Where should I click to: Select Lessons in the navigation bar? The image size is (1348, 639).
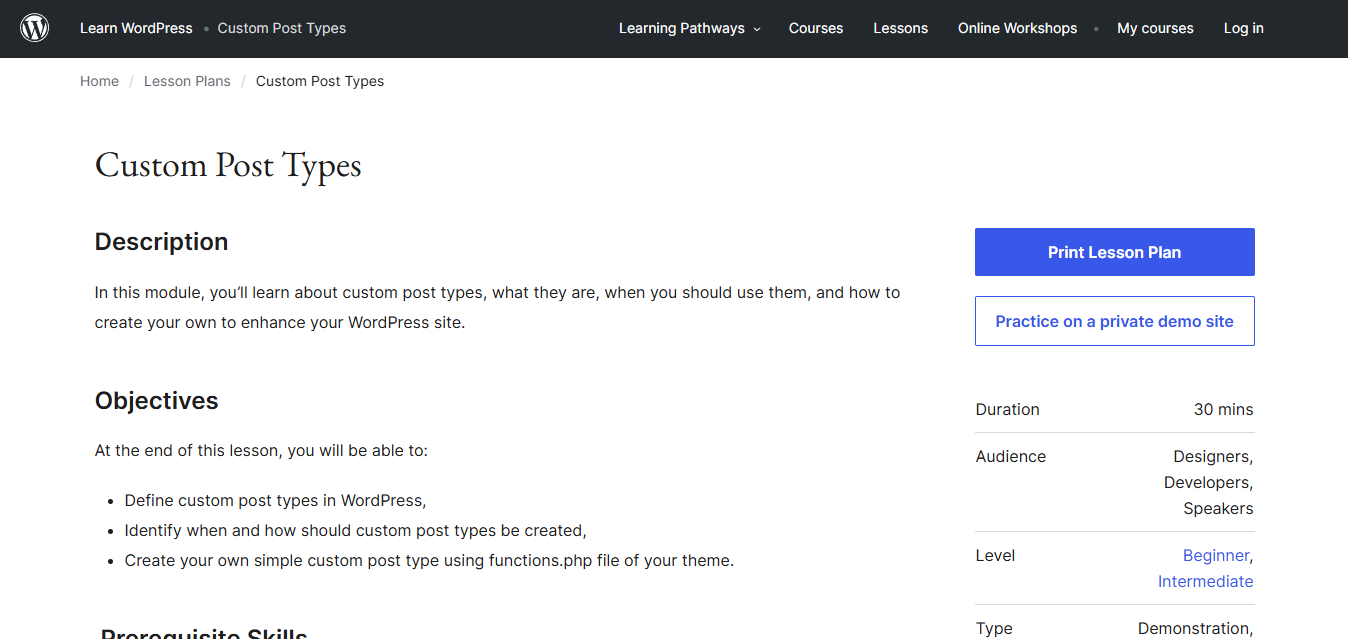(900, 28)
